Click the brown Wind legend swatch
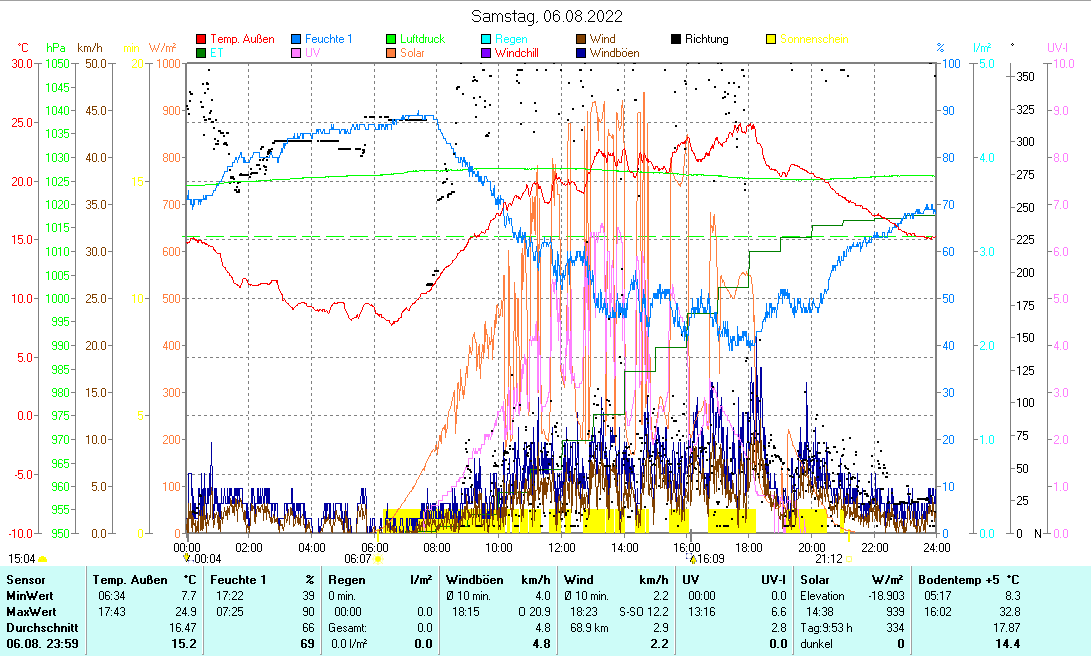Viewport: 1091px width, 656px height. tap(581, 39)
